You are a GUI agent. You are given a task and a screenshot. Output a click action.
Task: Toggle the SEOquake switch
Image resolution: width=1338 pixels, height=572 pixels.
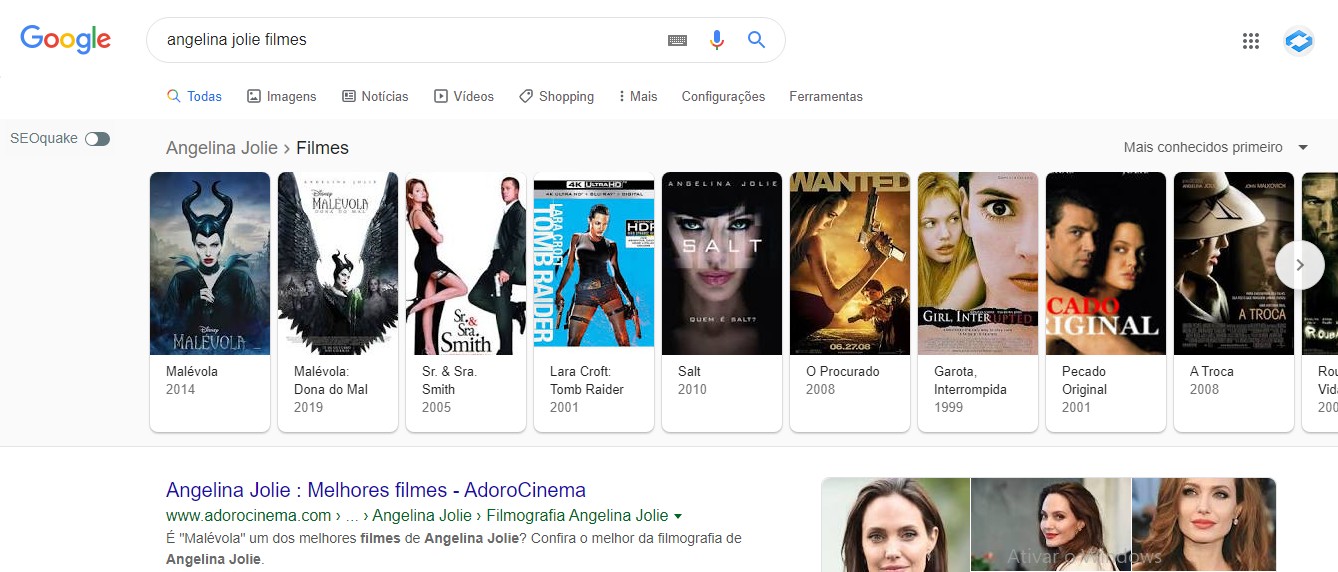pyautogui.click(x=97, y=139)
